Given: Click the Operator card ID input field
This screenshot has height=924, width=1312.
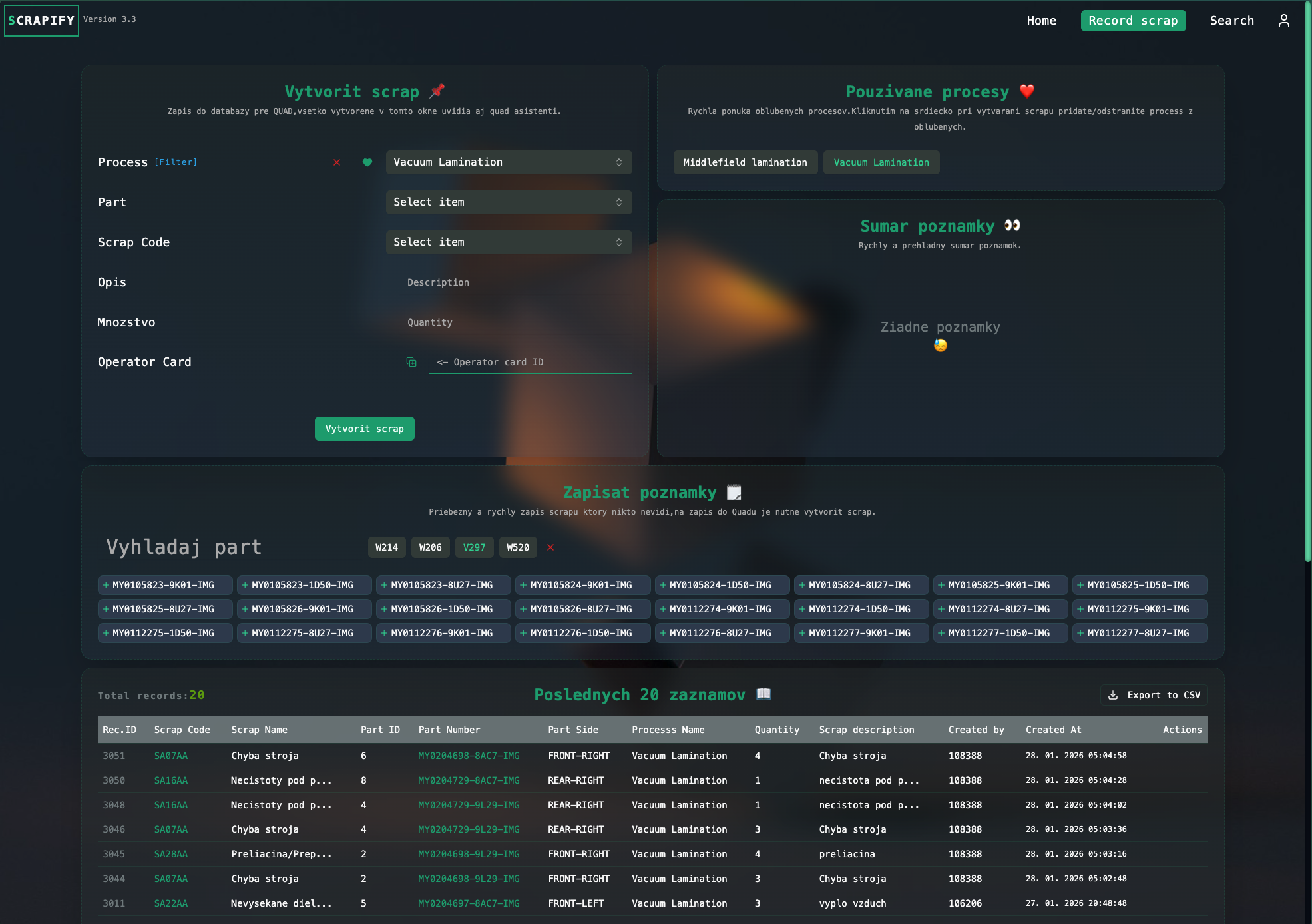Looking at the screenshot, I should (x=530, y=362).
